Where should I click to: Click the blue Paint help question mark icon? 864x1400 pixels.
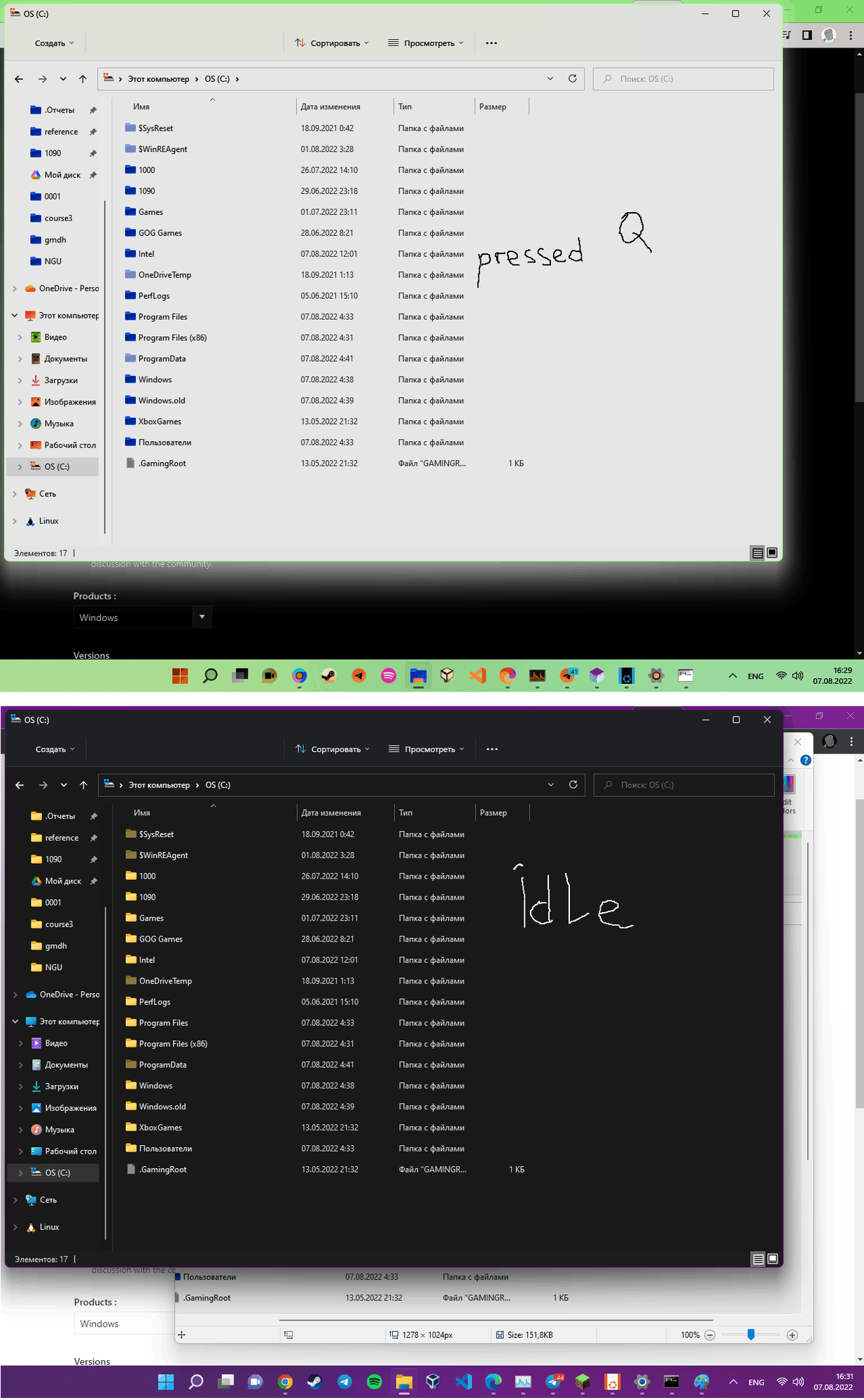tap(806, 760)
